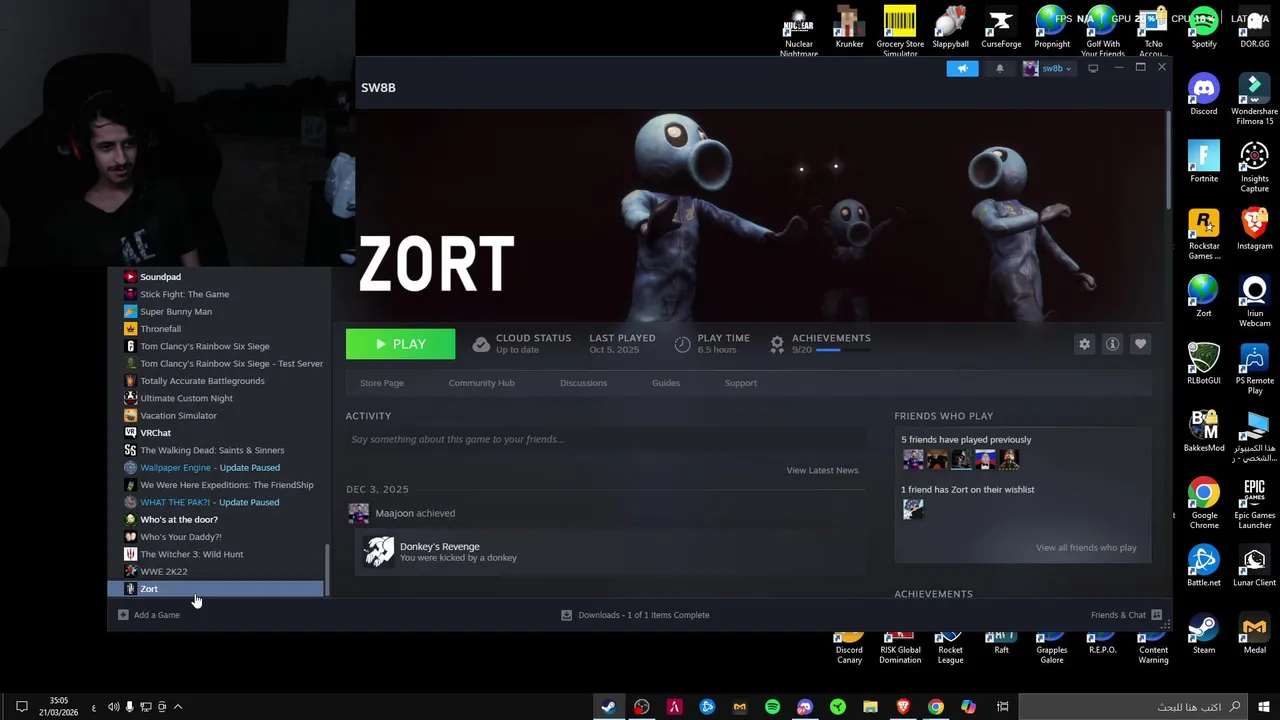
Task: Open Steam notifications bell icon
Action: (x=999, y=68)
